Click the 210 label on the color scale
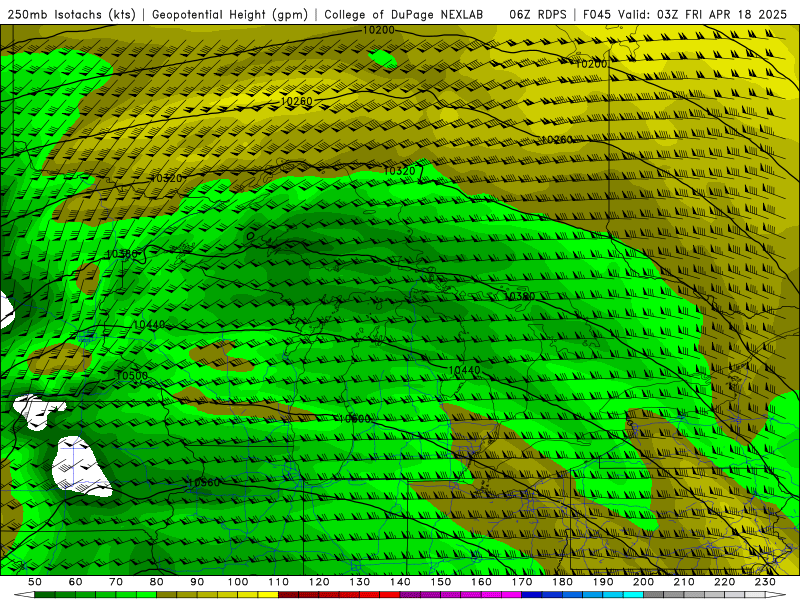Image resolution: width=800 pixels, height=600 pixels. click(x=684, y=582)
